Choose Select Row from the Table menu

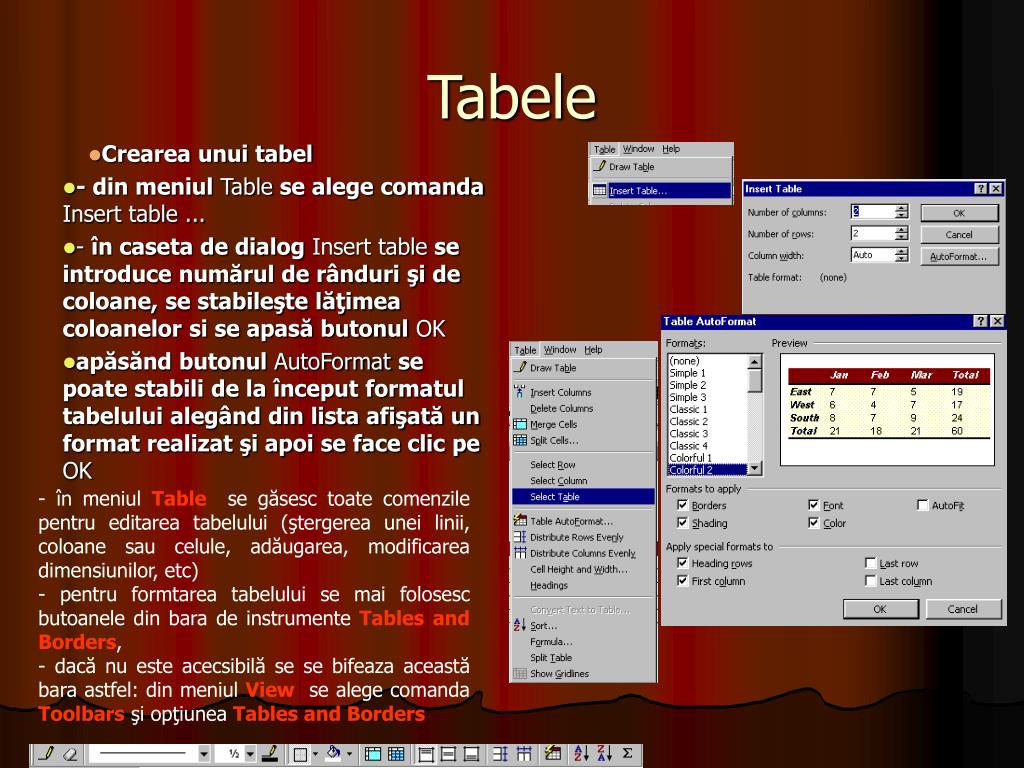[x=583, y=464]
